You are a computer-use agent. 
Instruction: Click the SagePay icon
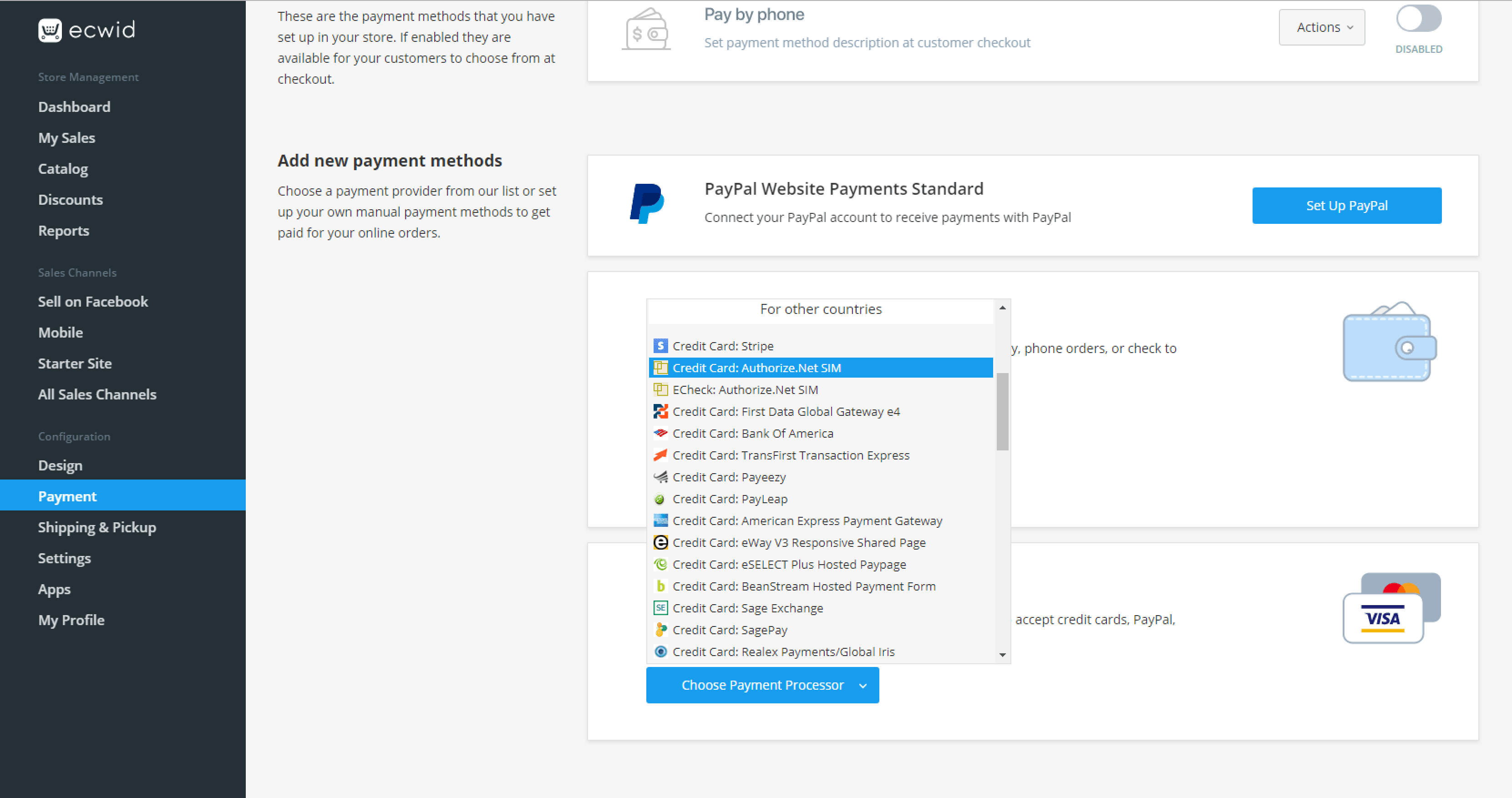click(660, 630)
